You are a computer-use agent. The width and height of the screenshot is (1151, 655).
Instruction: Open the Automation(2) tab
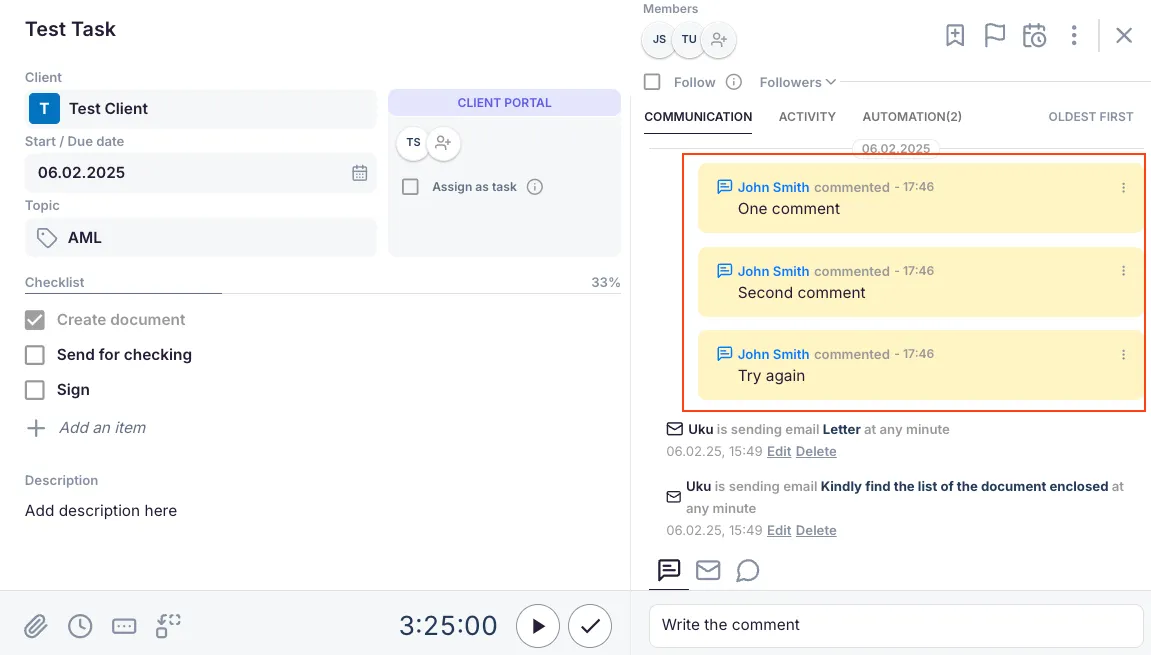point(912,117)
